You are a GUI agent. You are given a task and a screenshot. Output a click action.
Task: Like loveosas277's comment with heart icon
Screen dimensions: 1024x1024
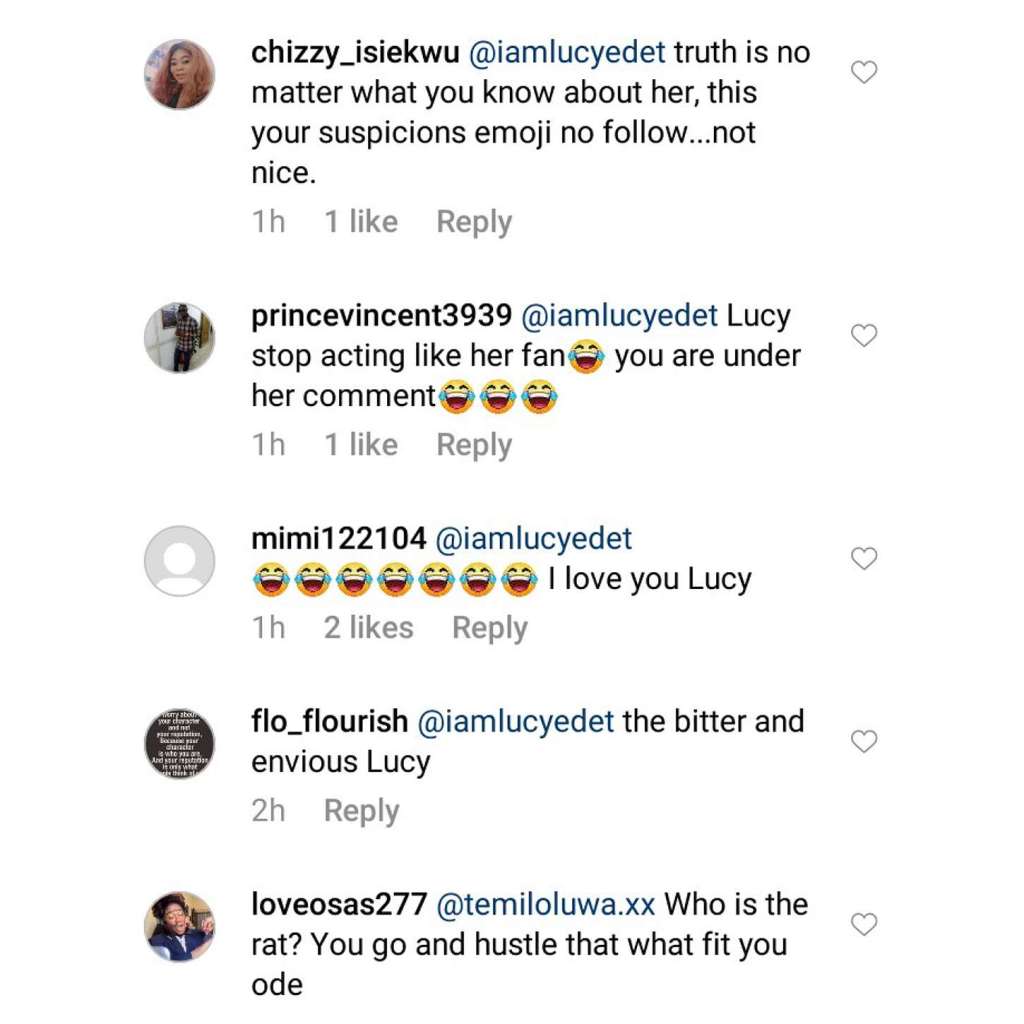pos(863,925)
